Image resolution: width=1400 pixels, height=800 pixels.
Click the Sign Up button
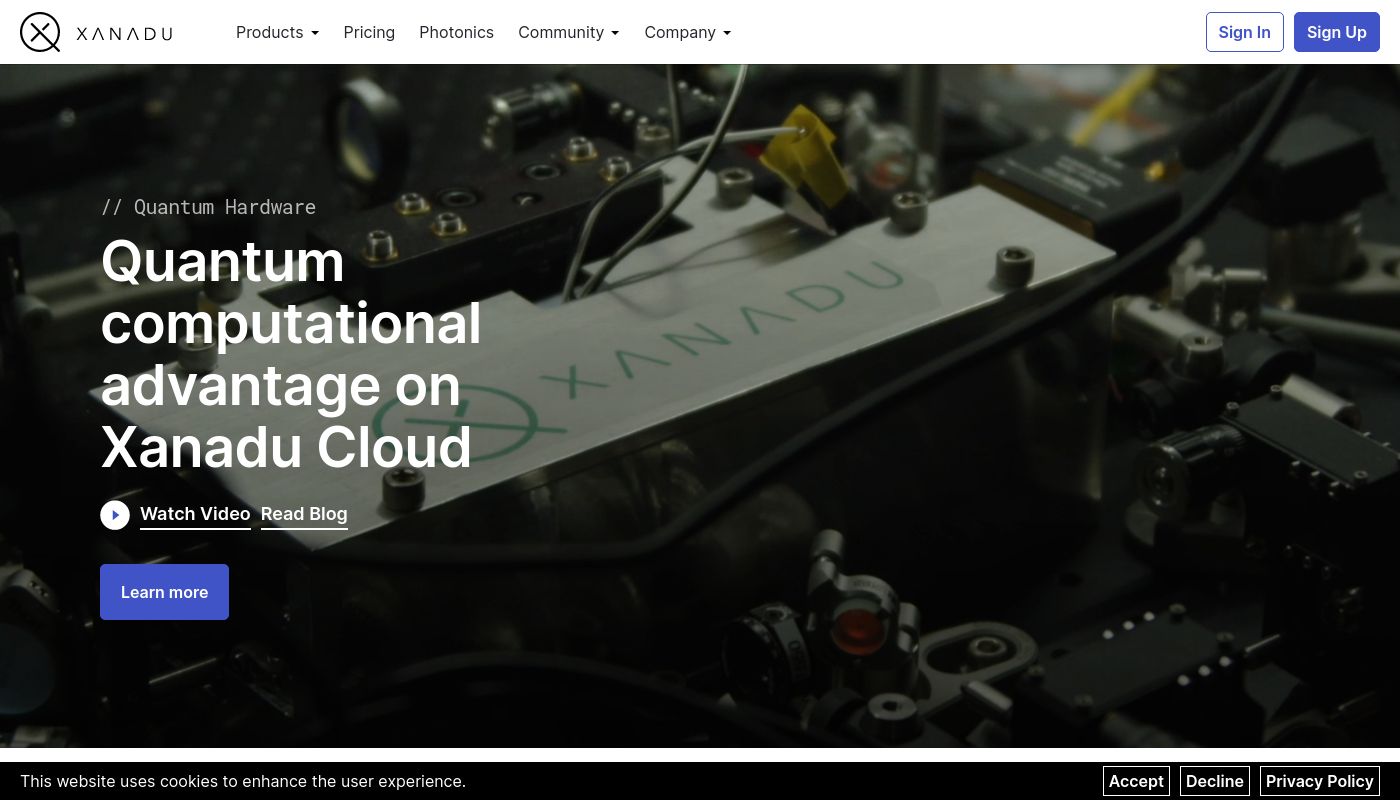click(1336, 32)
